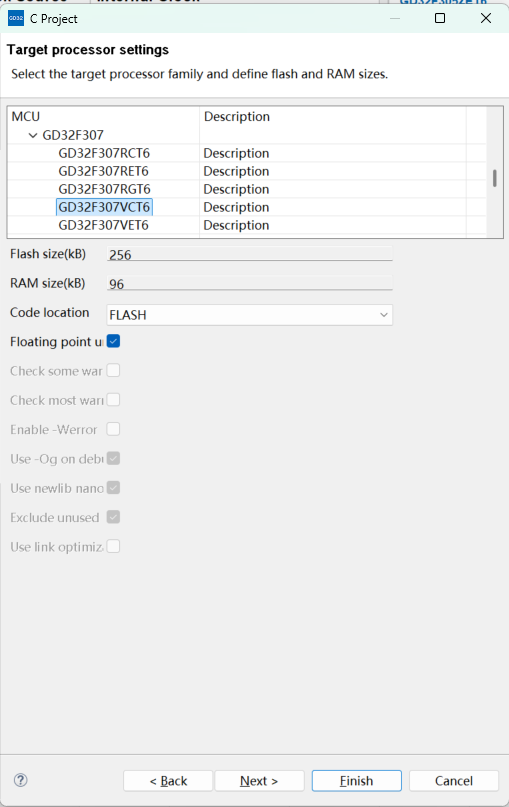Click the GD32 application icon in title bar

pos(16,19)
